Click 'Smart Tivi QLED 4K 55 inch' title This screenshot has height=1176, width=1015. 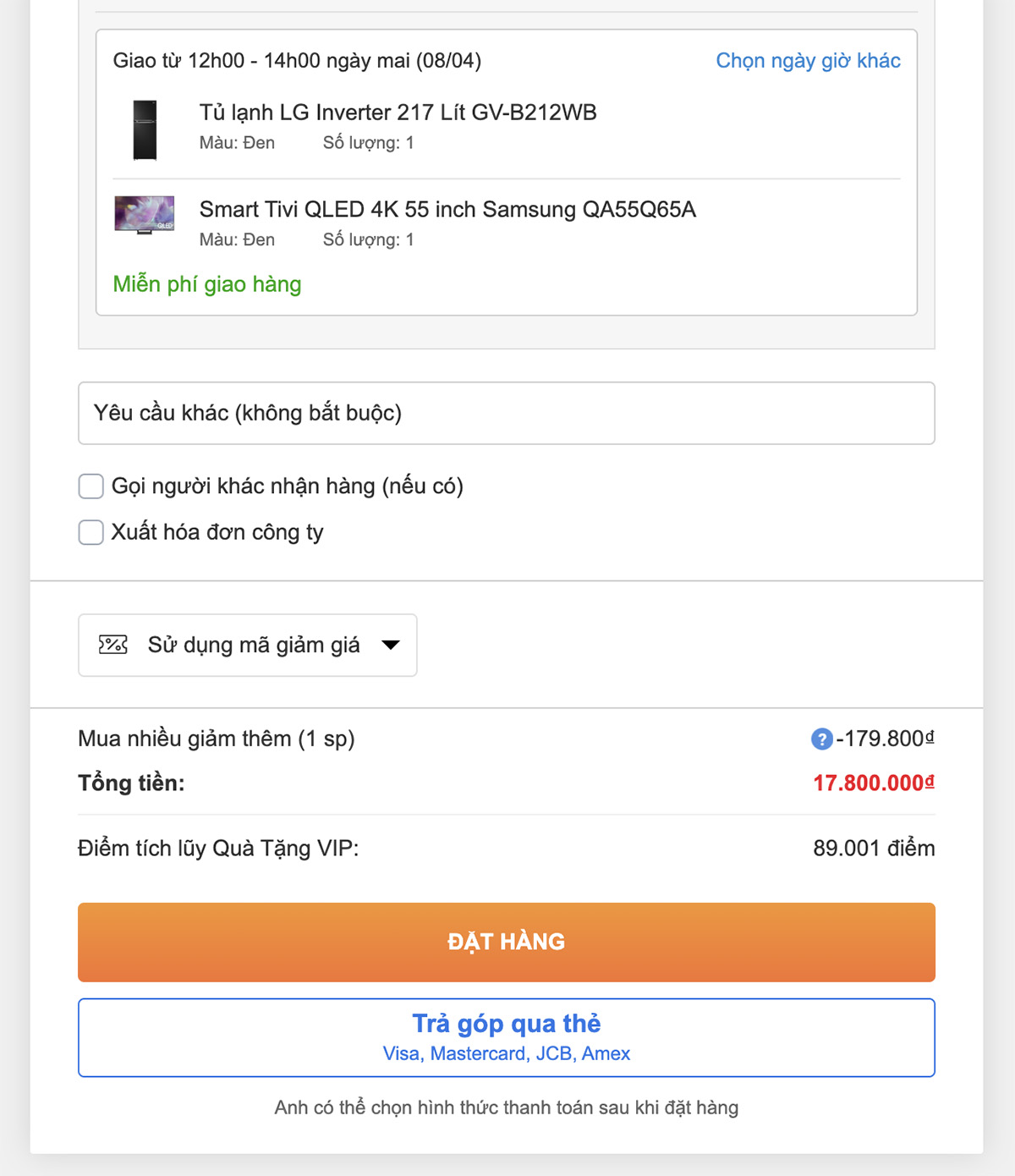pyautogui.click(x=447, y=210)
